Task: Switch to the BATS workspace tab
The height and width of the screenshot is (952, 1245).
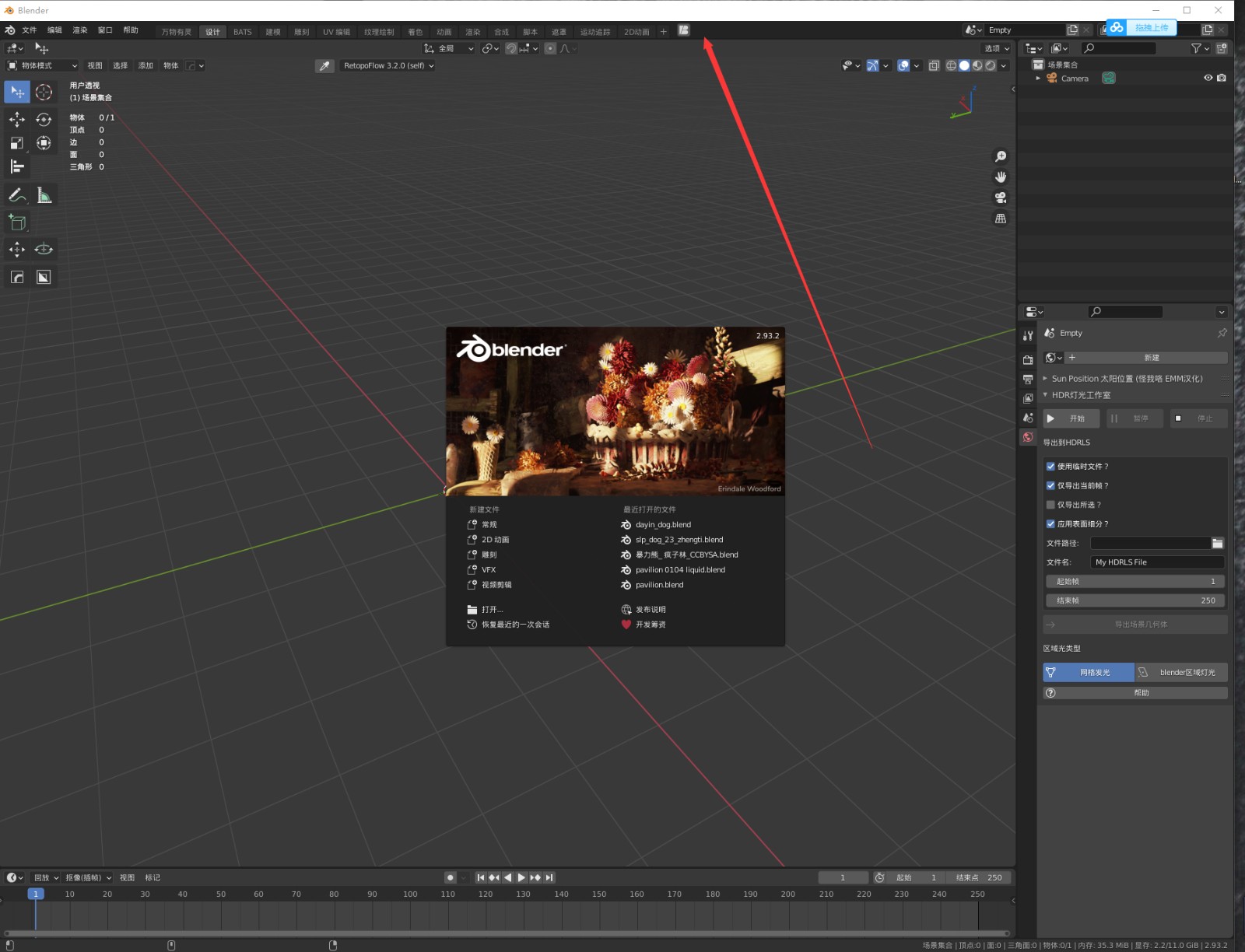Action: pyautogui.click(x=242, y=32)
